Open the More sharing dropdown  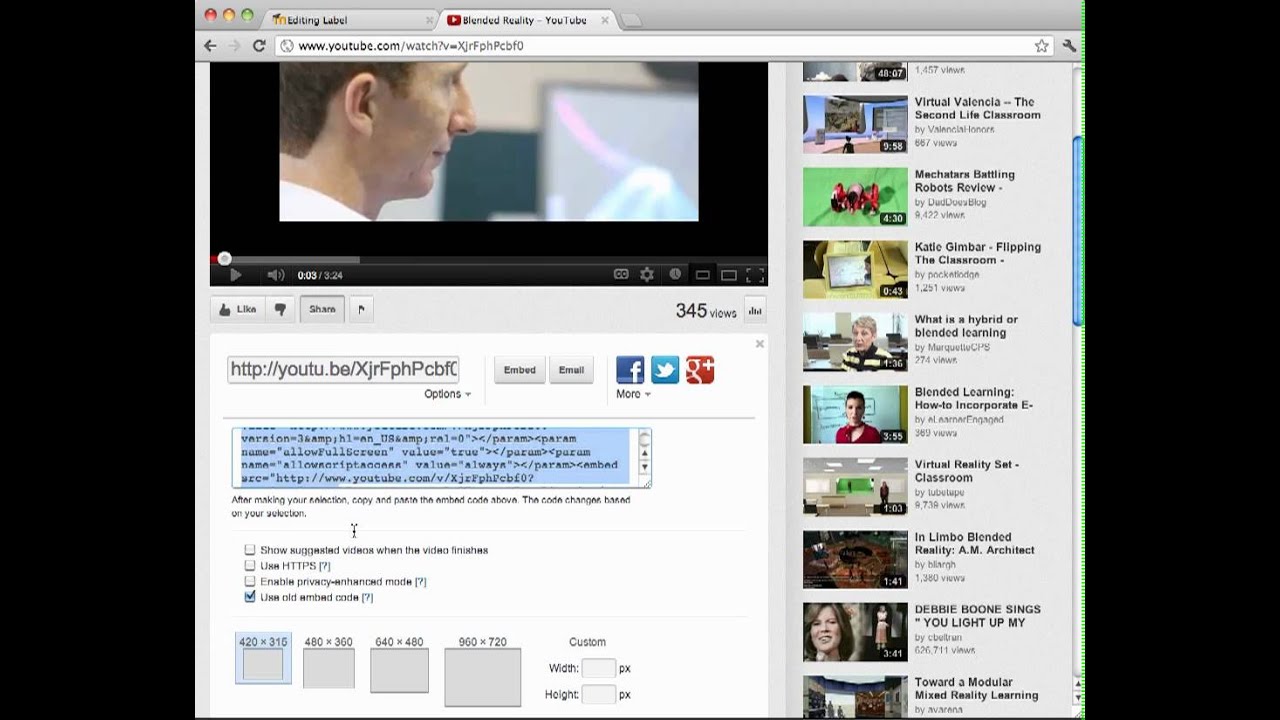click(x=633, y=394)
